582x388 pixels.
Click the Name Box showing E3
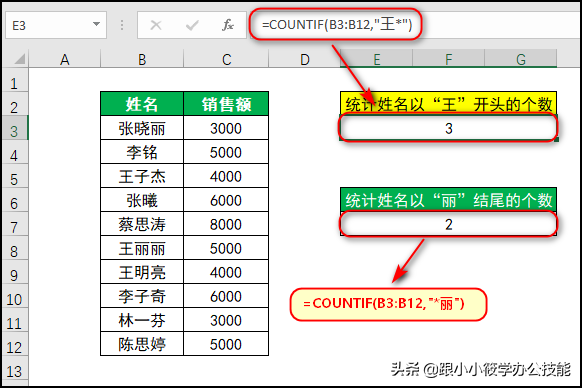tap(56, 25)
